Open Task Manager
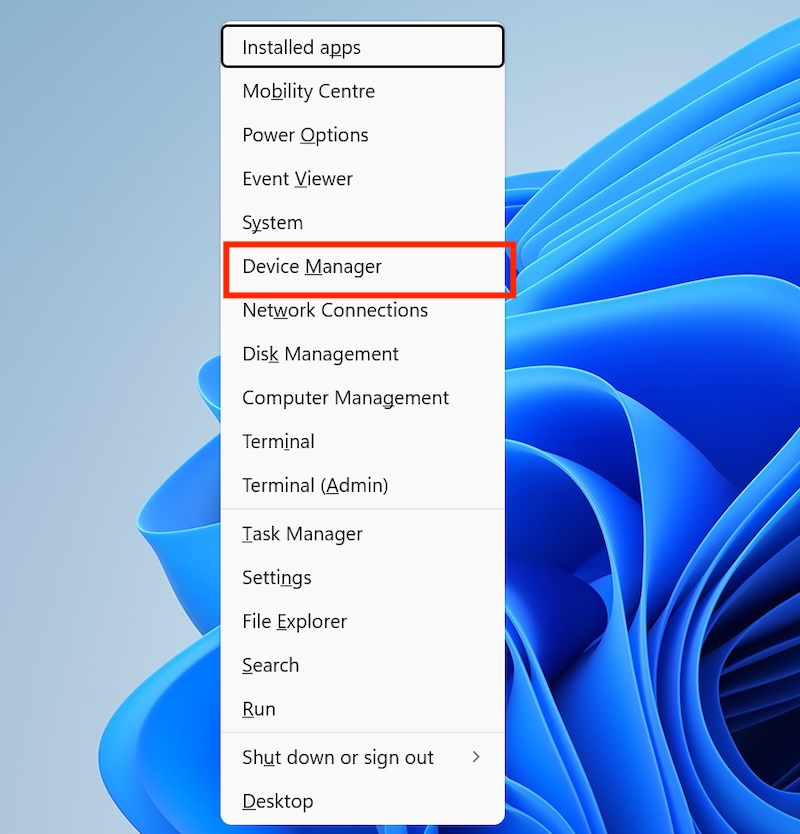This screenshot has height=834, width=800. click(302, 534)
